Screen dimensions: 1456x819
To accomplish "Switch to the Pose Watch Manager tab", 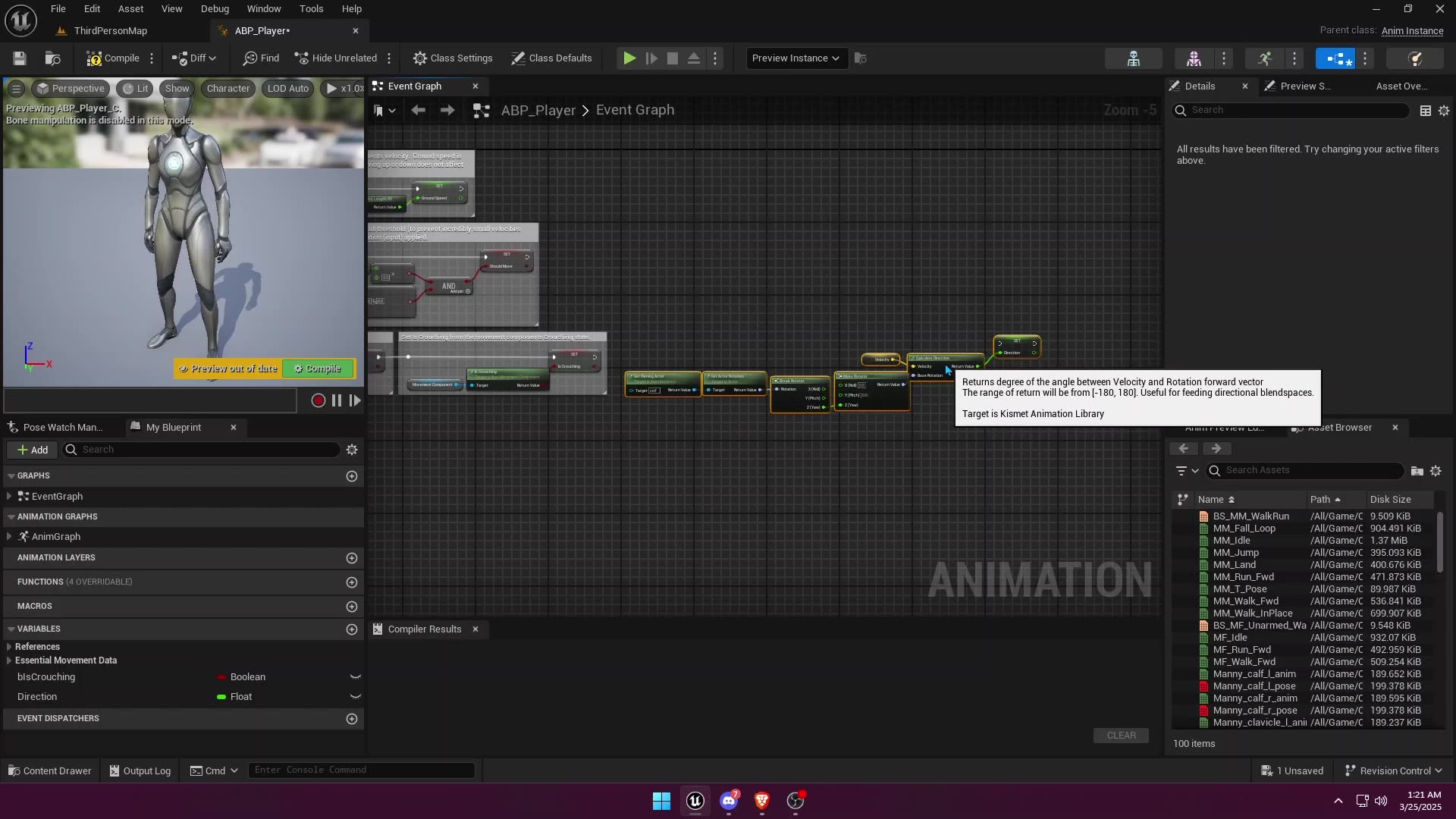I will (61, 427).
